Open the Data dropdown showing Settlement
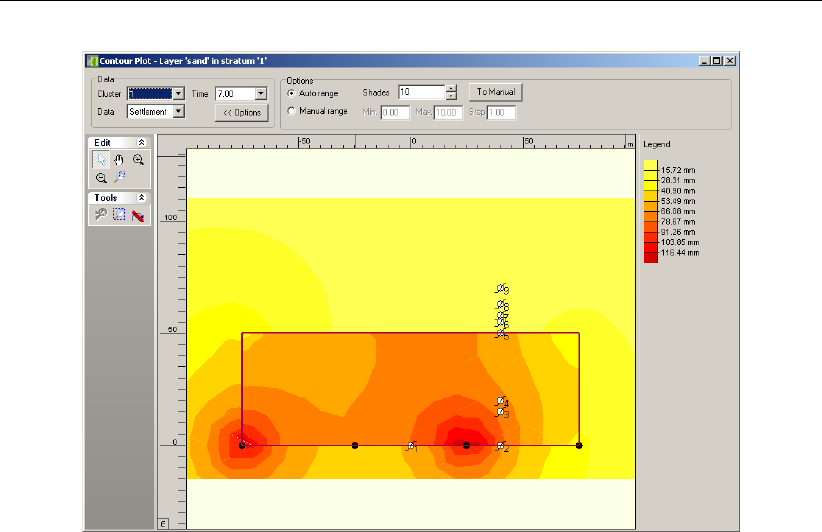This screenshot has width=822, height=532. 178,112
